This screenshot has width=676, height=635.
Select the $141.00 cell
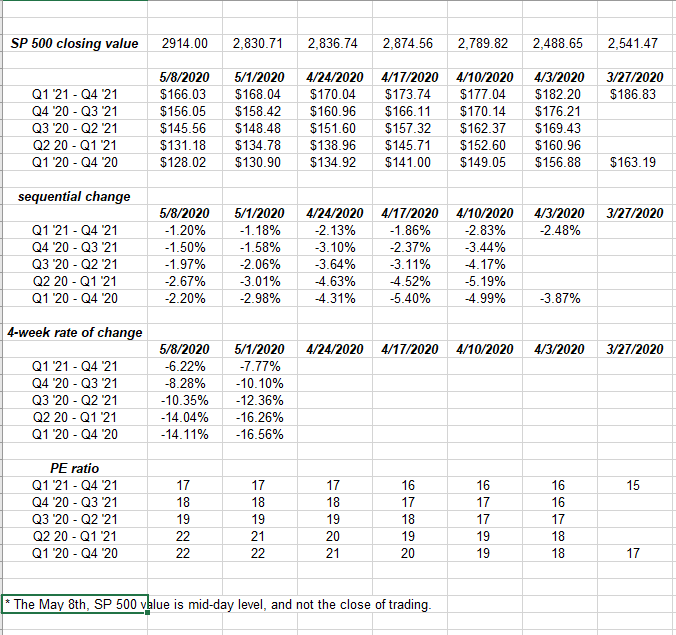point(408,163)
